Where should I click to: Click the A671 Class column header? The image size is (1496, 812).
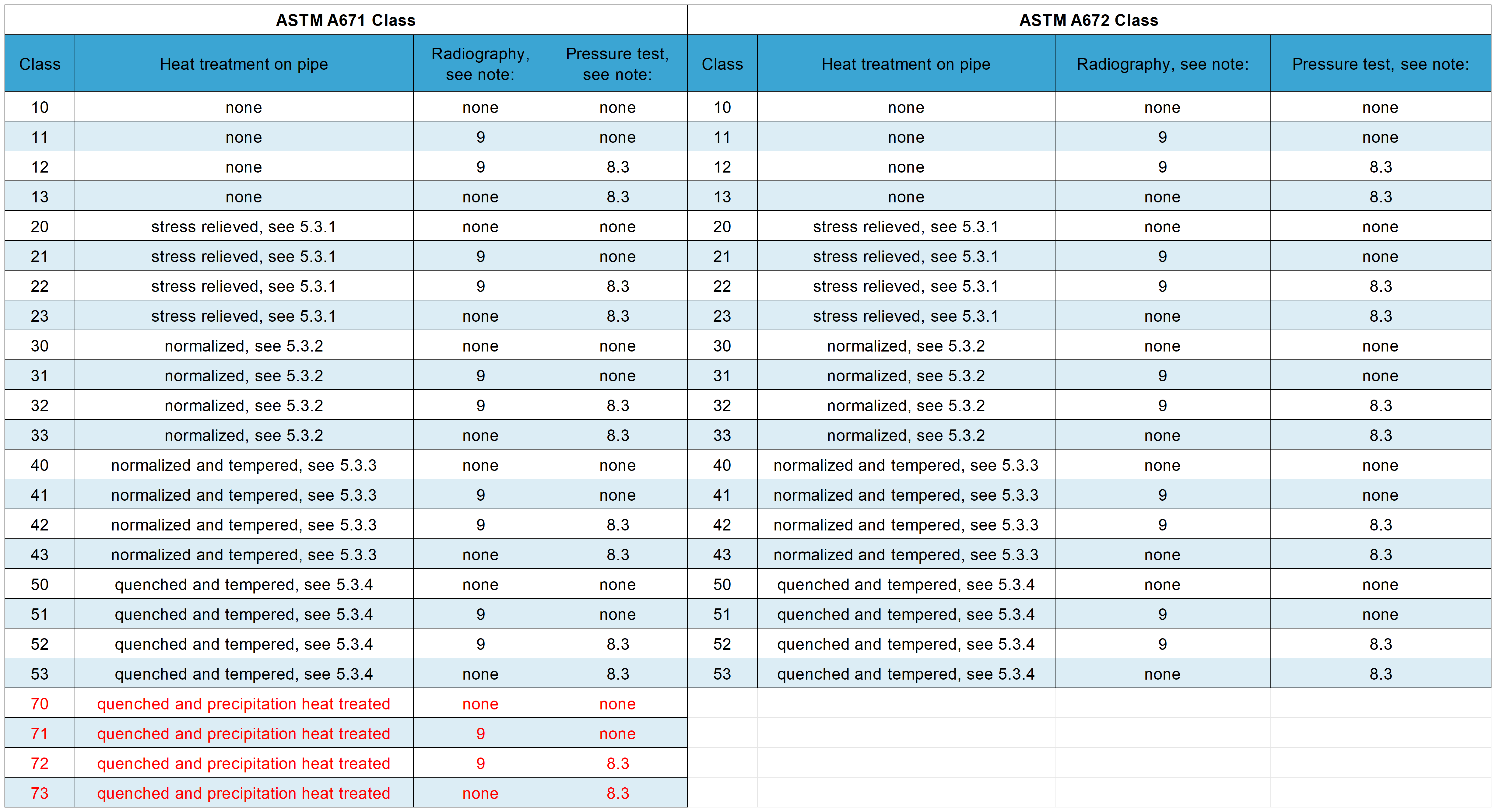[x=40, y=63]
